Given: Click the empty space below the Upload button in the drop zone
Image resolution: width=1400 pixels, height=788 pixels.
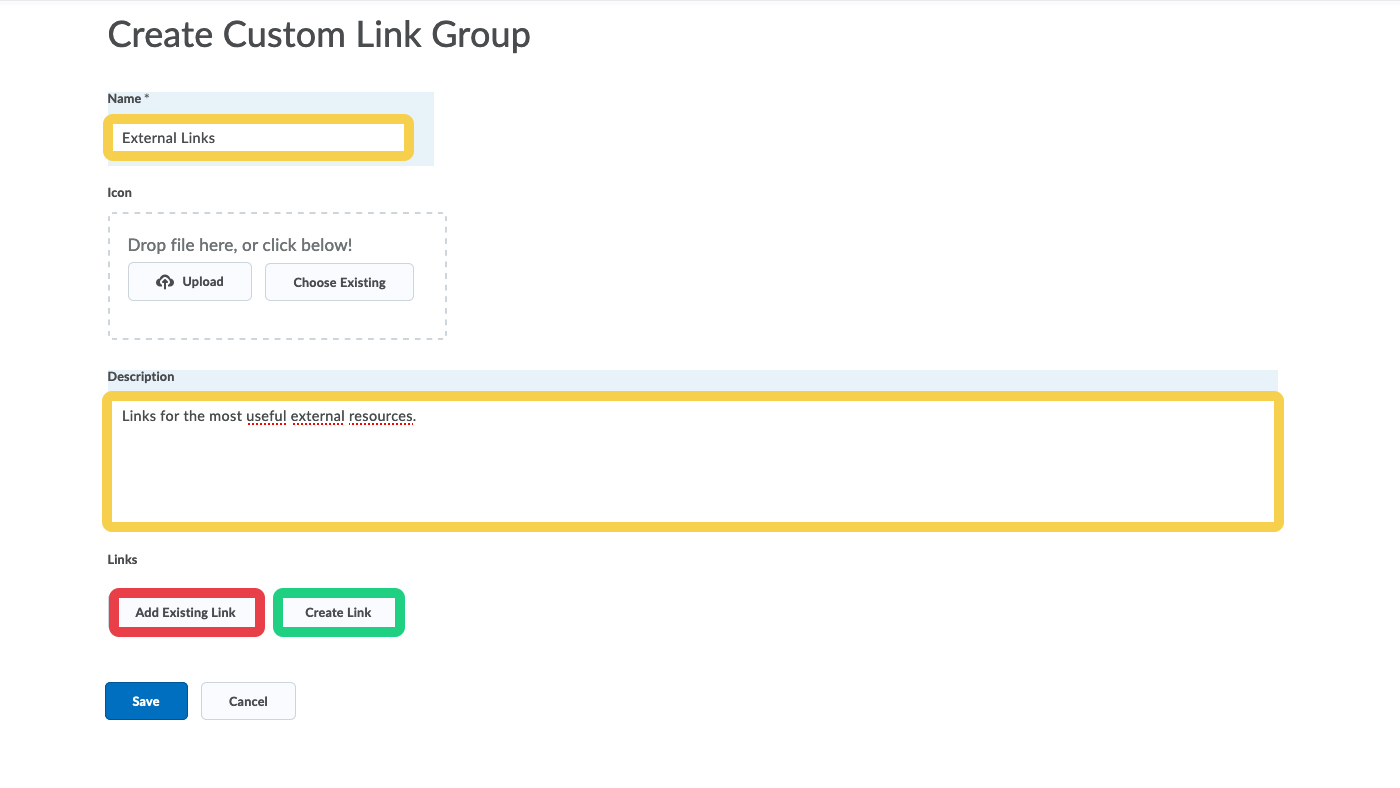Looking at the screenshot, I should 190,320.
